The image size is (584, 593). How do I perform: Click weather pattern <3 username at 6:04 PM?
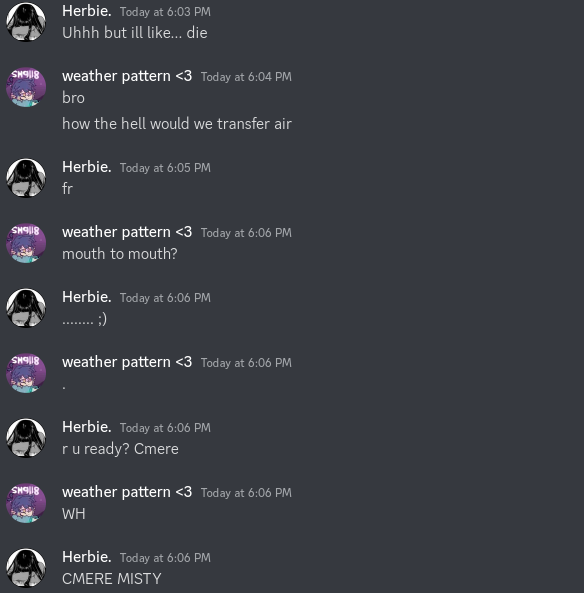[127, 76]
